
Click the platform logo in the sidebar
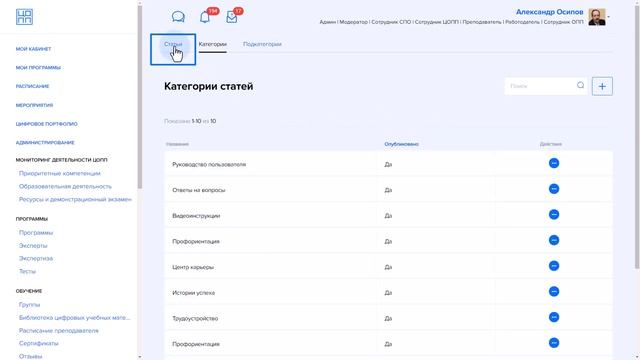click(24, 17)
